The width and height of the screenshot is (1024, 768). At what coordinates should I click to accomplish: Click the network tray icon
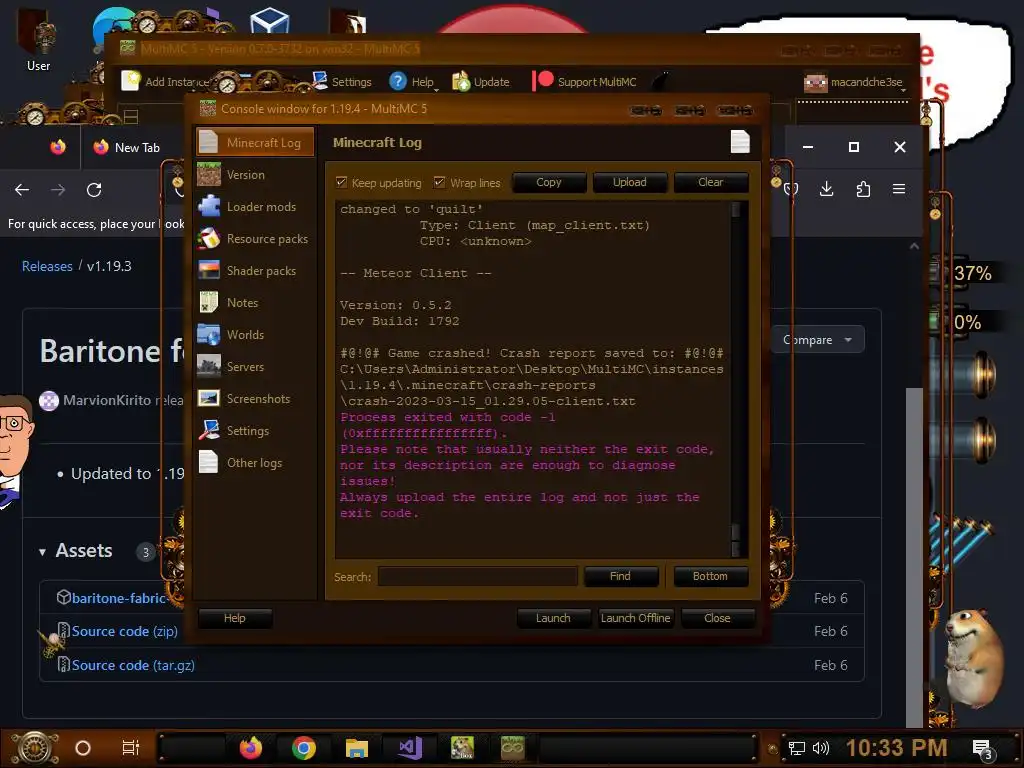(797, 748)
